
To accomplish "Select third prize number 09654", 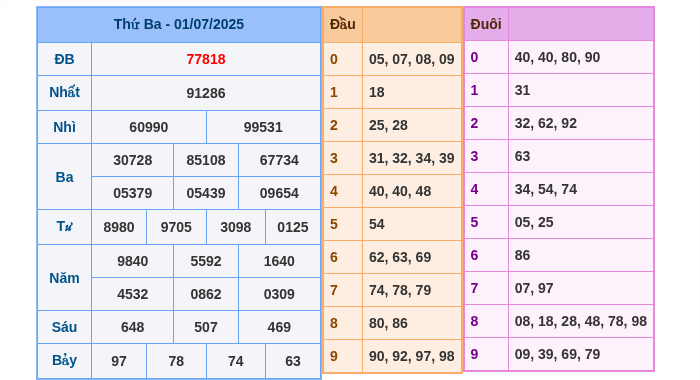I will pos(279,193).
